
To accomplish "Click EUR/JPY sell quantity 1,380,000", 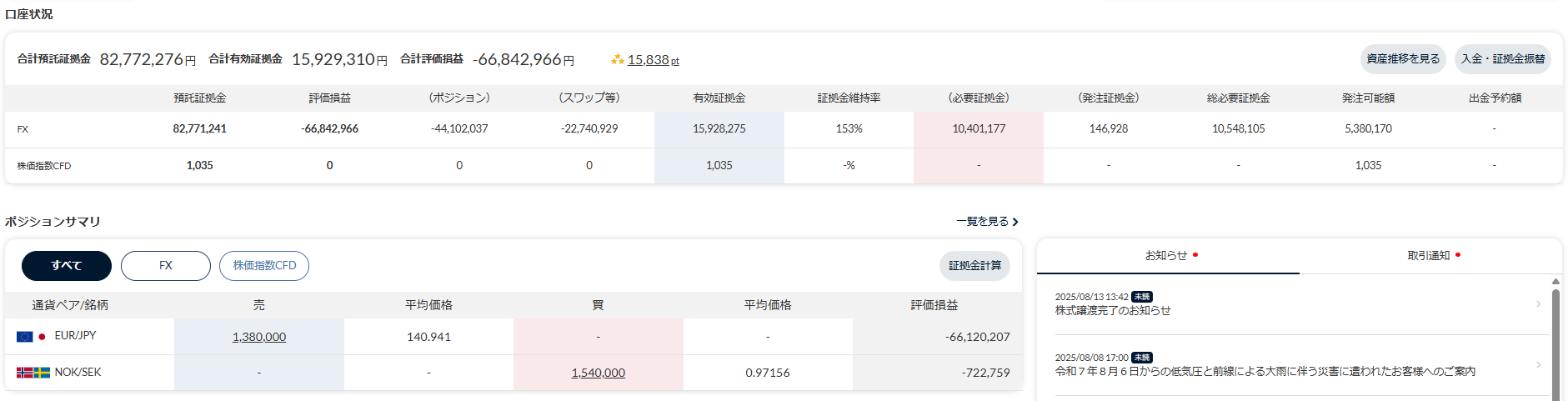I will [259, 337].
